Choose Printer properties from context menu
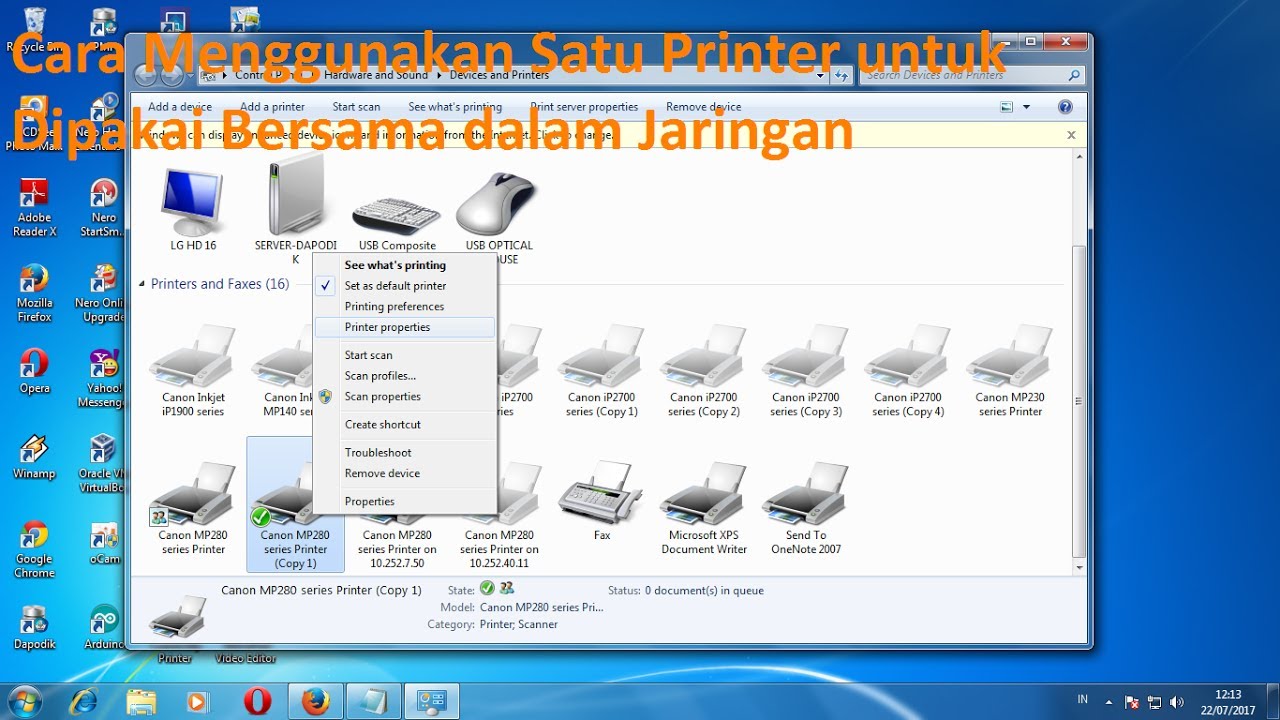This screenshot has width=1280, height=720. coord(387,327)
